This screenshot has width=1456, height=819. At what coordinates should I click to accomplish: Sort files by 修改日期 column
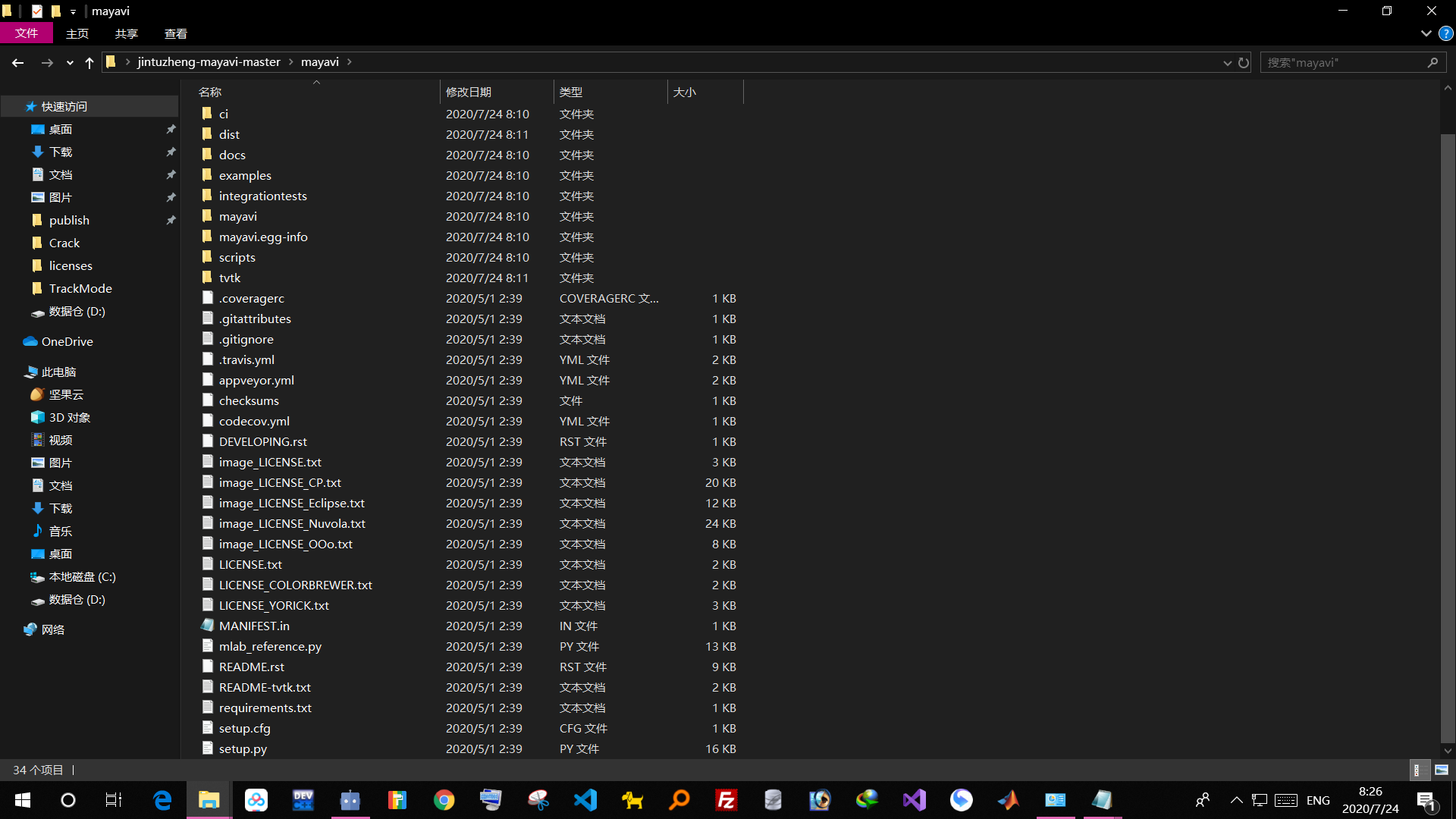(469, 92)
